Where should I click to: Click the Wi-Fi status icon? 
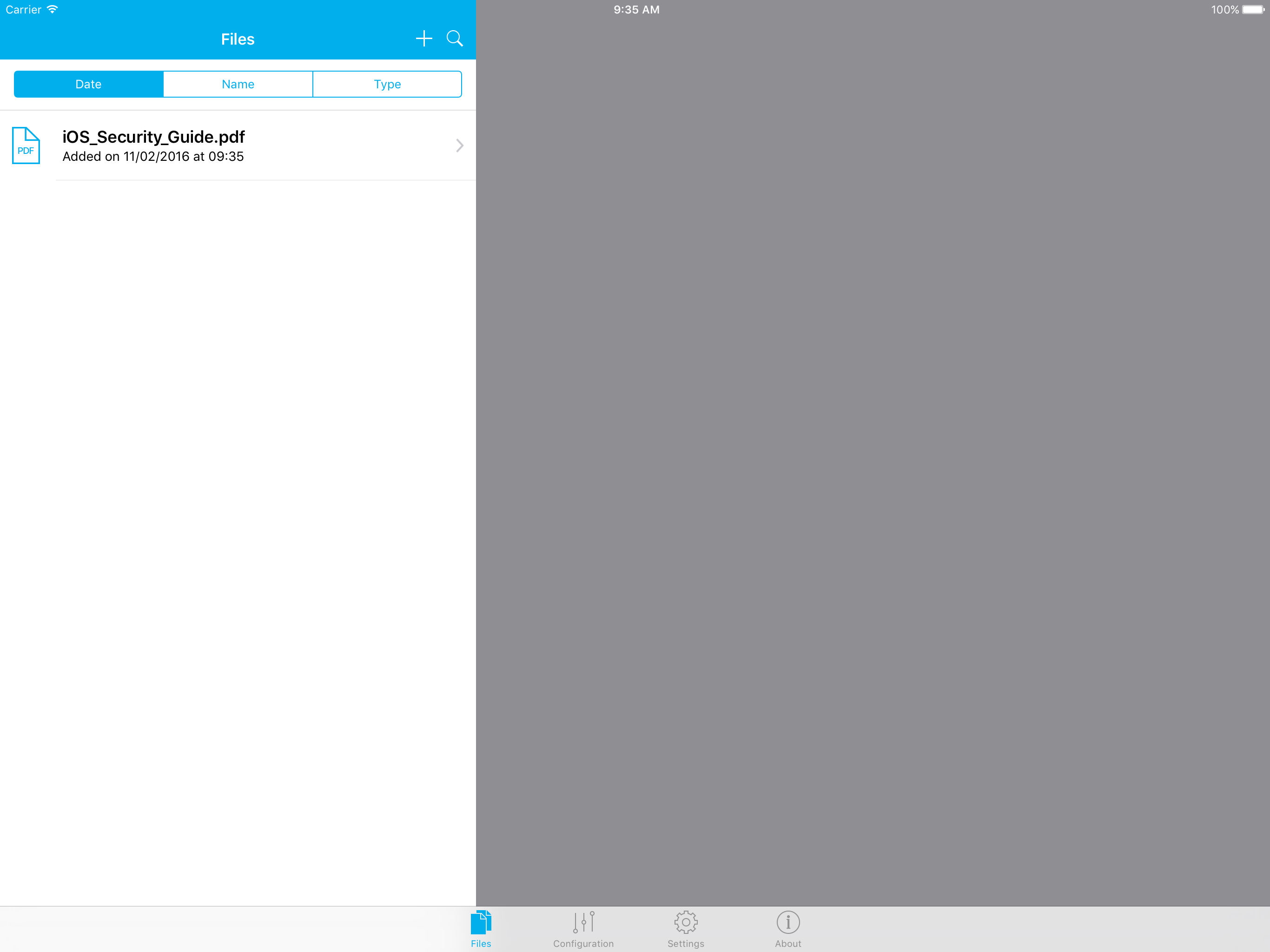tap(52, 9)
